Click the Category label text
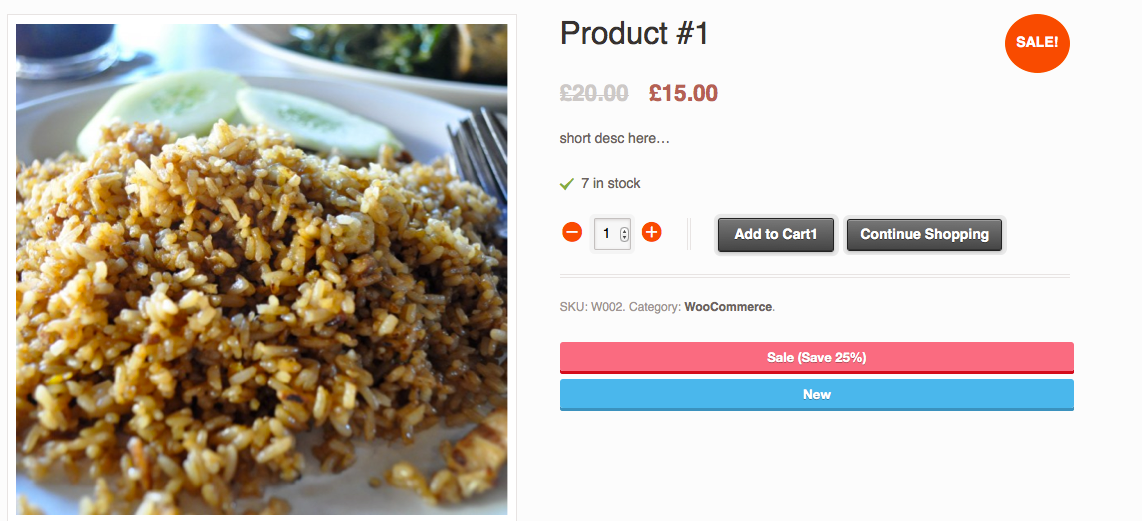The height and width of the screenshot is (521, 1142). [x=655, y=307]
